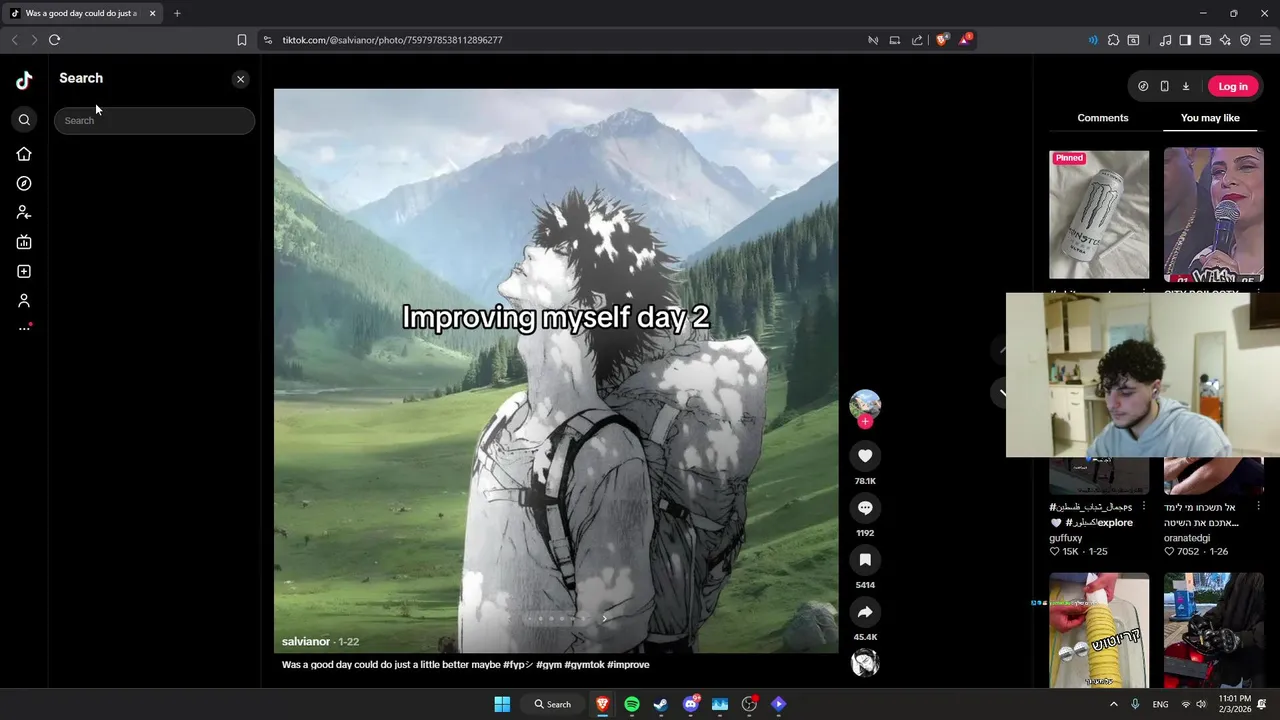Open the creator avatar above like button
This screenshot has height=720, width=1280.
[x=865, y=404]
